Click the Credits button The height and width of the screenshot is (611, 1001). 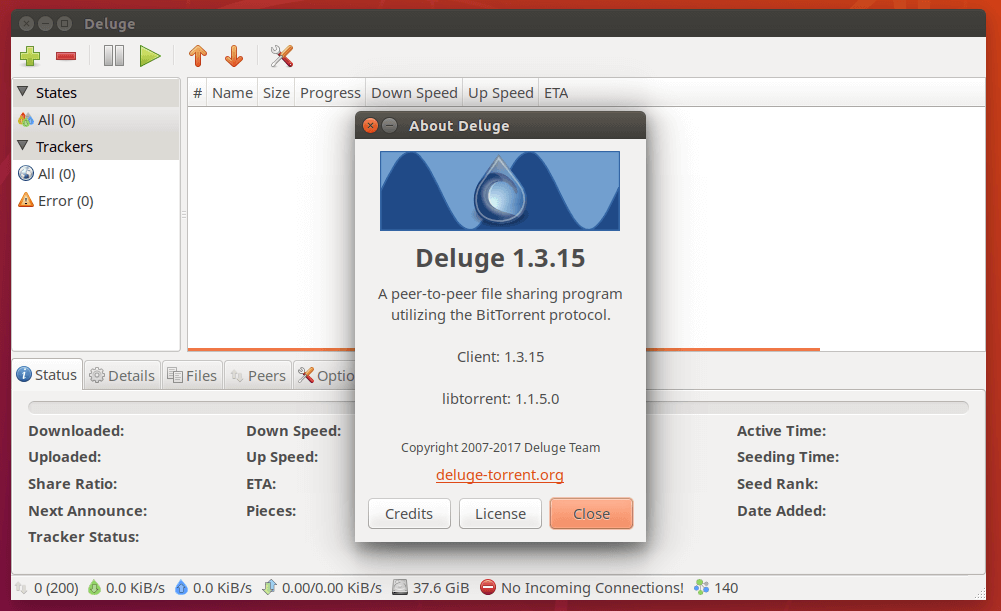point(409,514)
